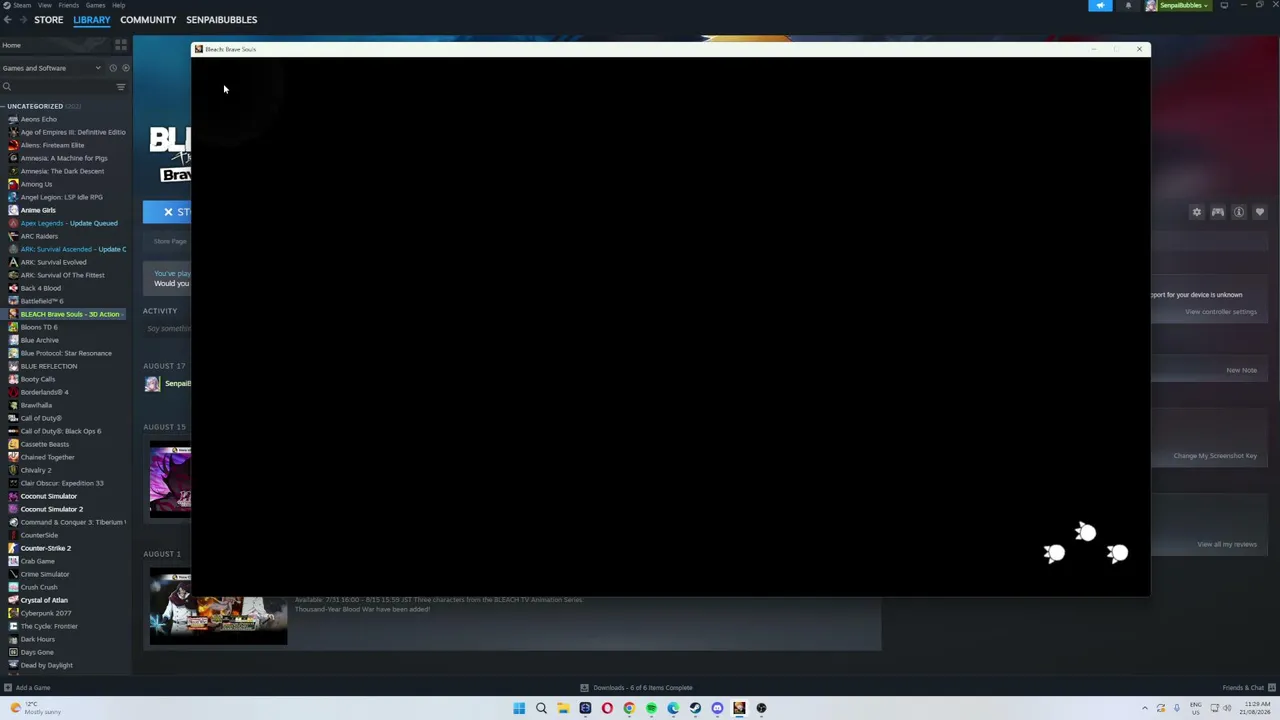Open the Help menu in Steam
Screen dimensions: 1280x720
[x=118, y=5]
